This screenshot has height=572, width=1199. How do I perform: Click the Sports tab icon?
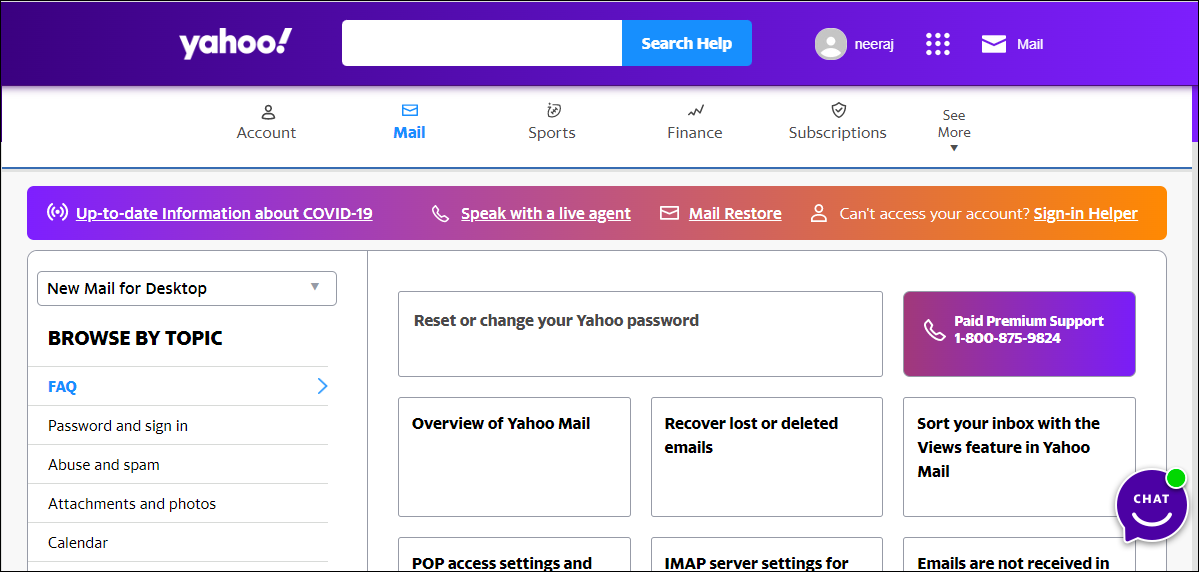point(554,111)
